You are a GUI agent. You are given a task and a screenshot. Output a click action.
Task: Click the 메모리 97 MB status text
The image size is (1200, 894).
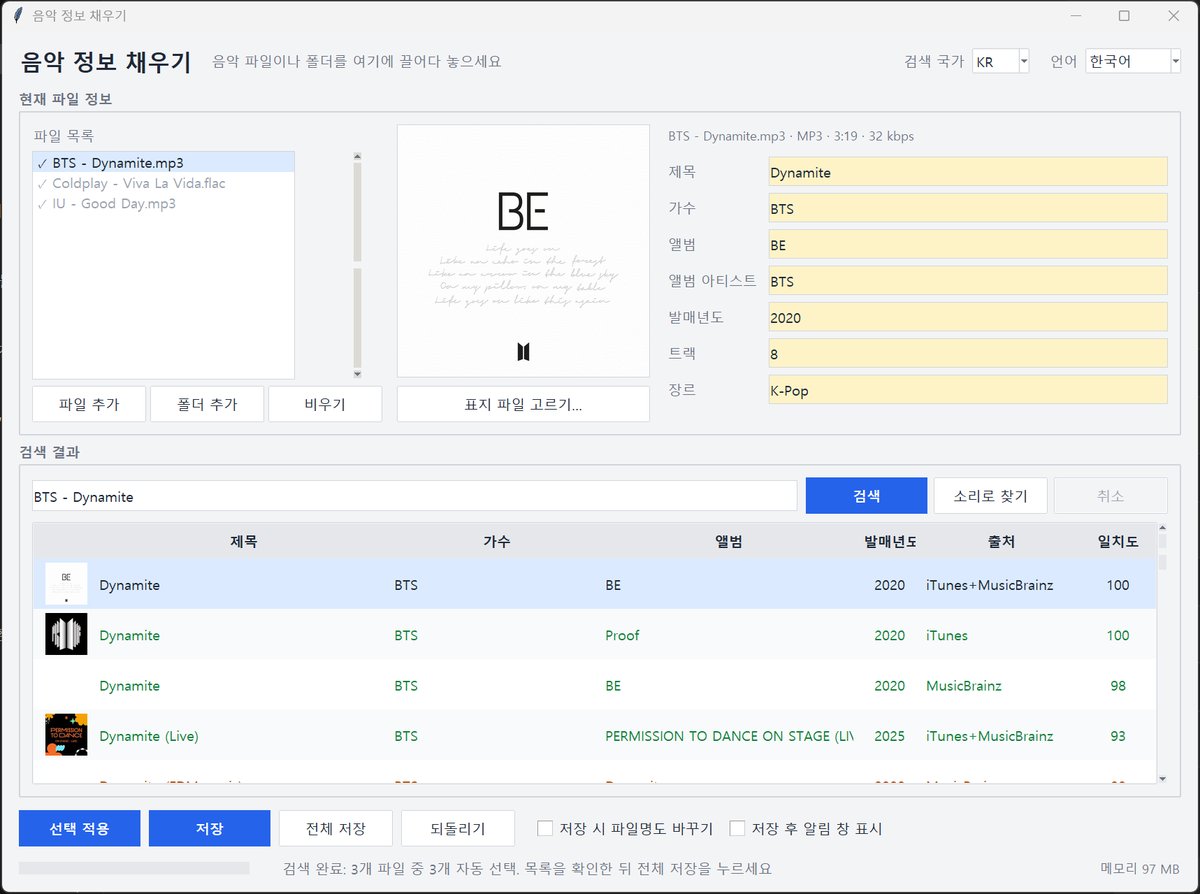point(1139,869)
